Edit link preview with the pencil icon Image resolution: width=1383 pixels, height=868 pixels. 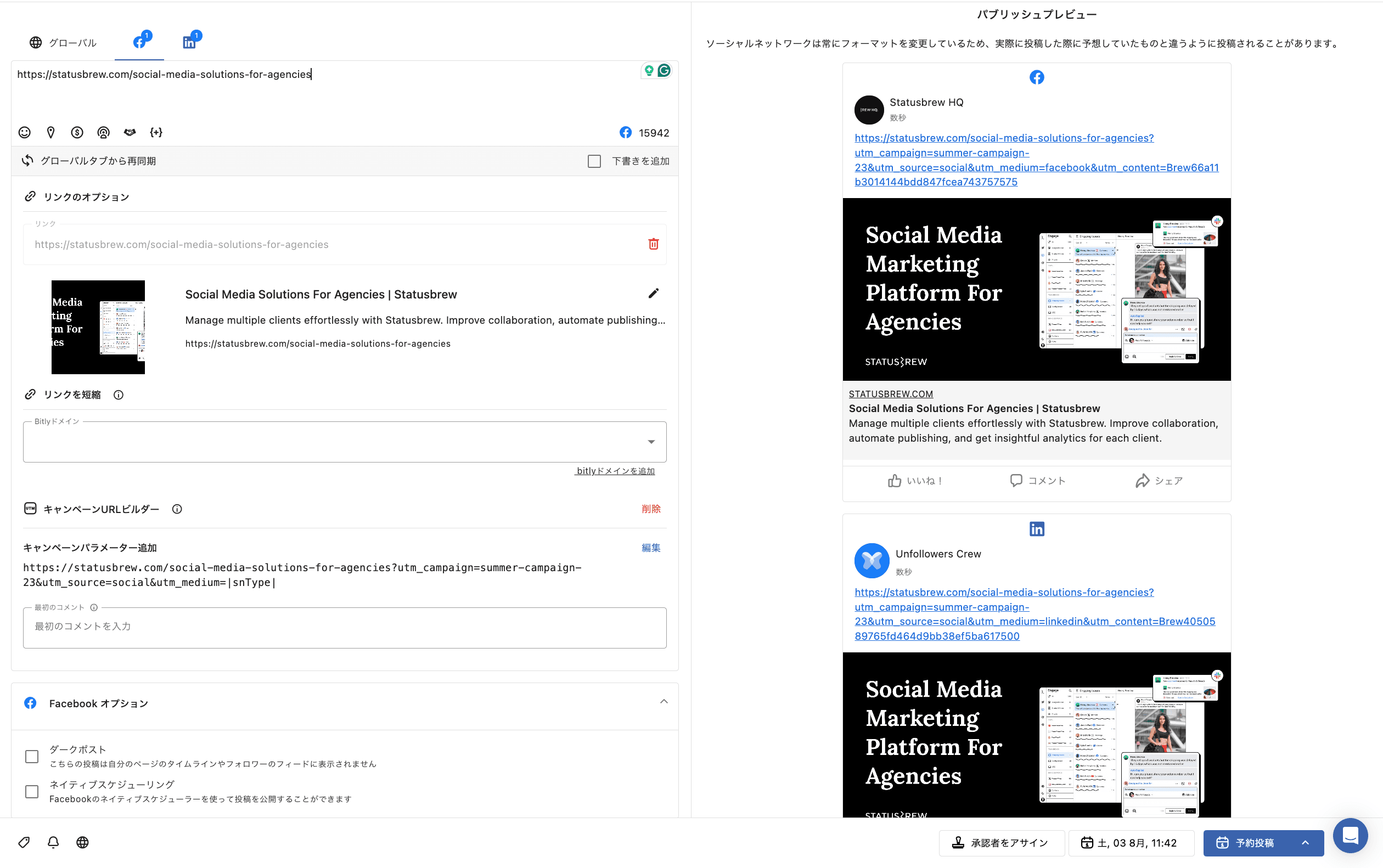coord(653,294)
